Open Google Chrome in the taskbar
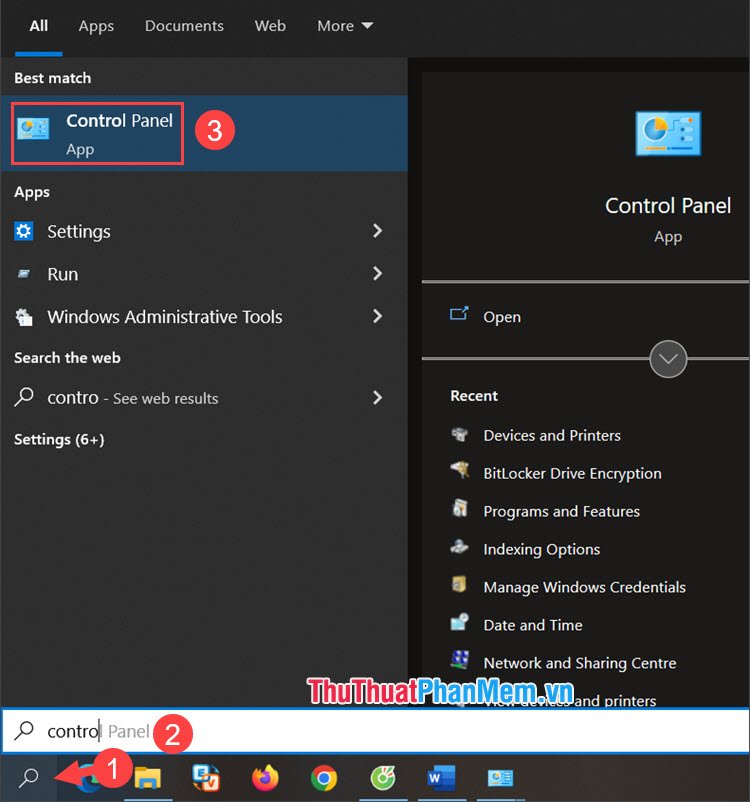This screenshot has width=750, height=802. pyautogui.click(x=324, y=778)
